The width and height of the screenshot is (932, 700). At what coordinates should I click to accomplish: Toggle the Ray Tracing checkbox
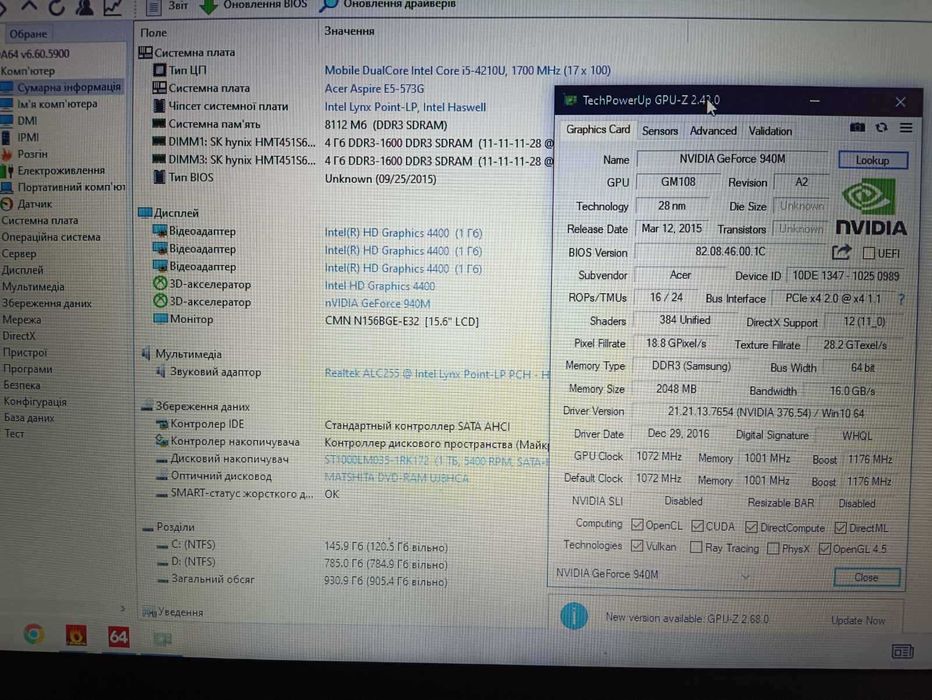[x=696, y=547]
